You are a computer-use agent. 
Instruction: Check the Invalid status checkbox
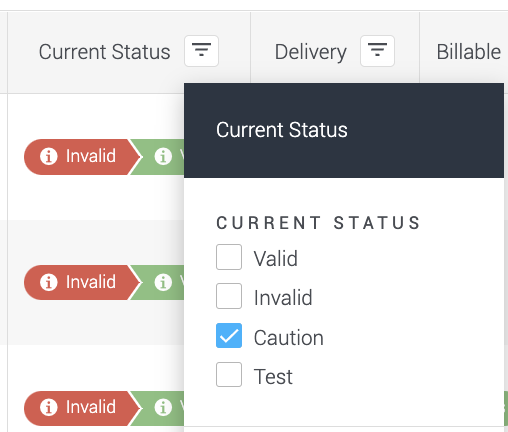coord(229,296)
